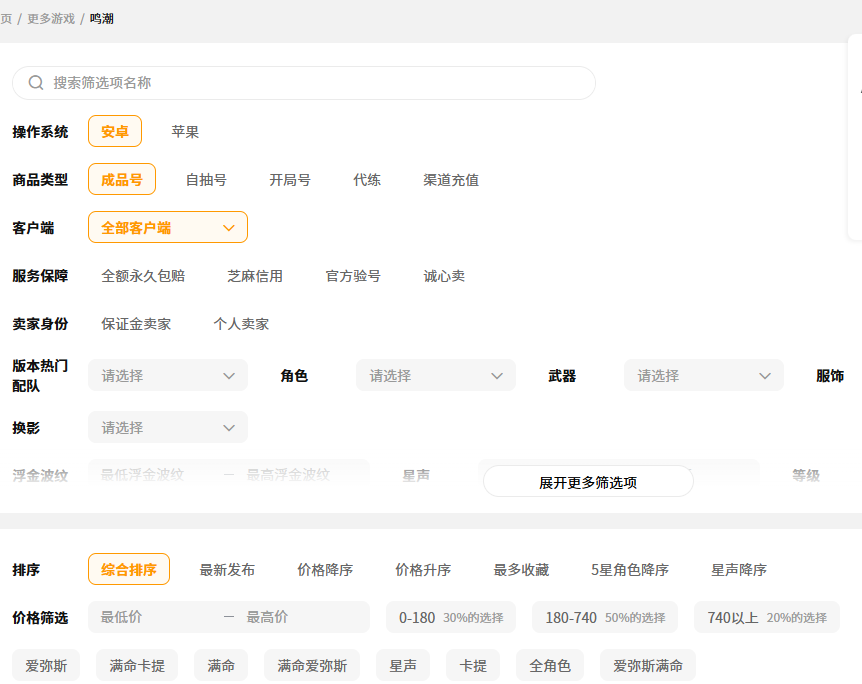Screen dimensions: 862x684
Task: Expand the 版本热门配队 dropdown
Action: click(168, 376)
